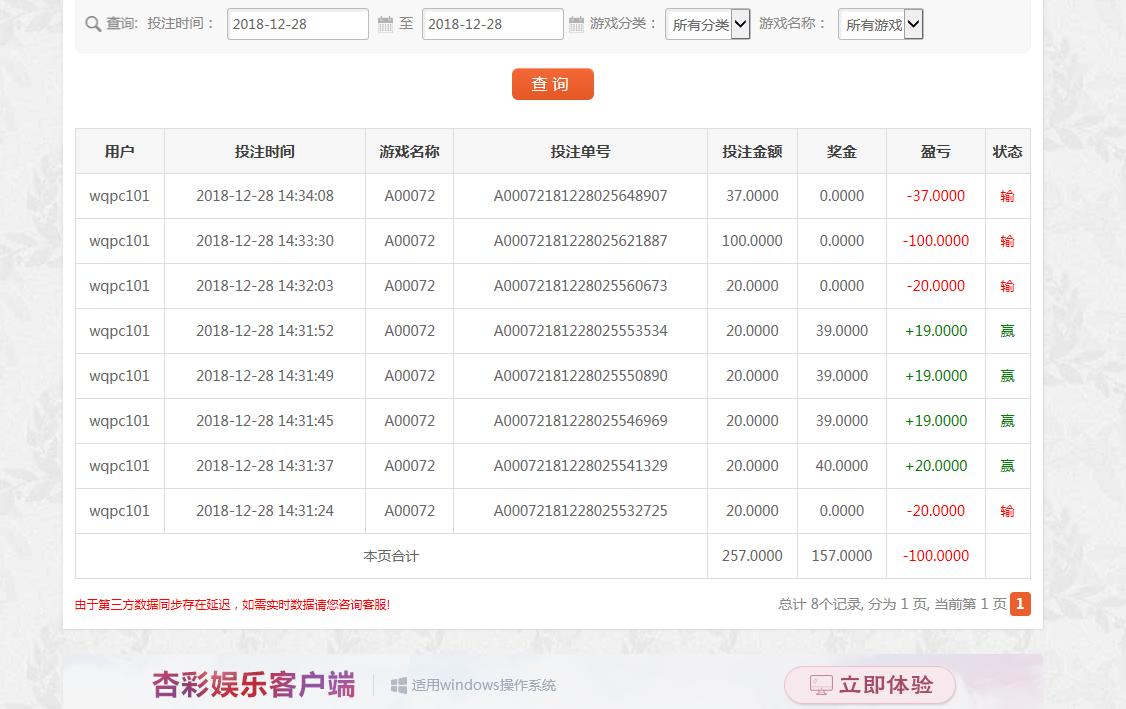This screenshot has width=1126, height=709.
Task: Click total bet amount 257.0000
Action: point(752,556)
